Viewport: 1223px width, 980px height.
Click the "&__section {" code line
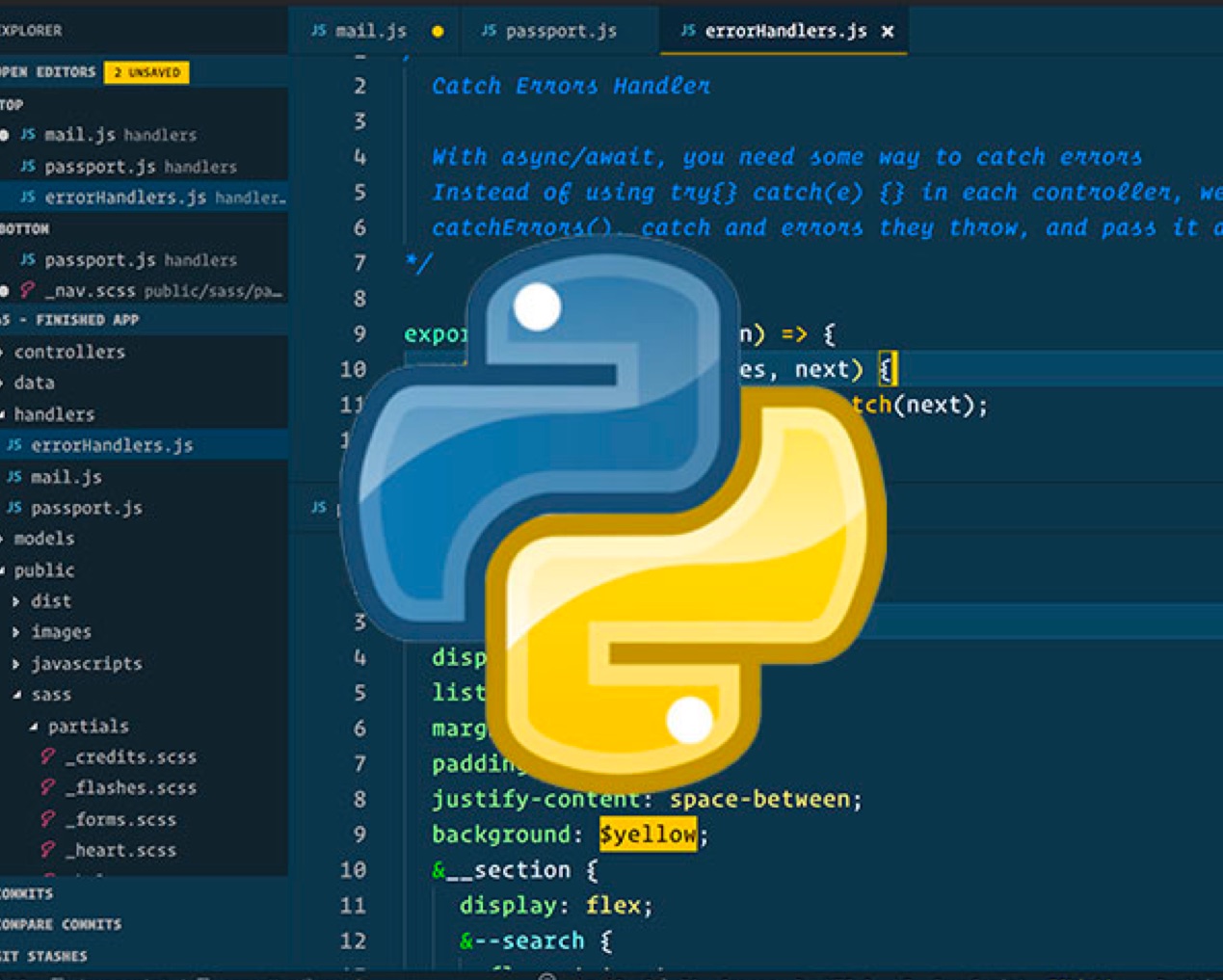(515, 870)
